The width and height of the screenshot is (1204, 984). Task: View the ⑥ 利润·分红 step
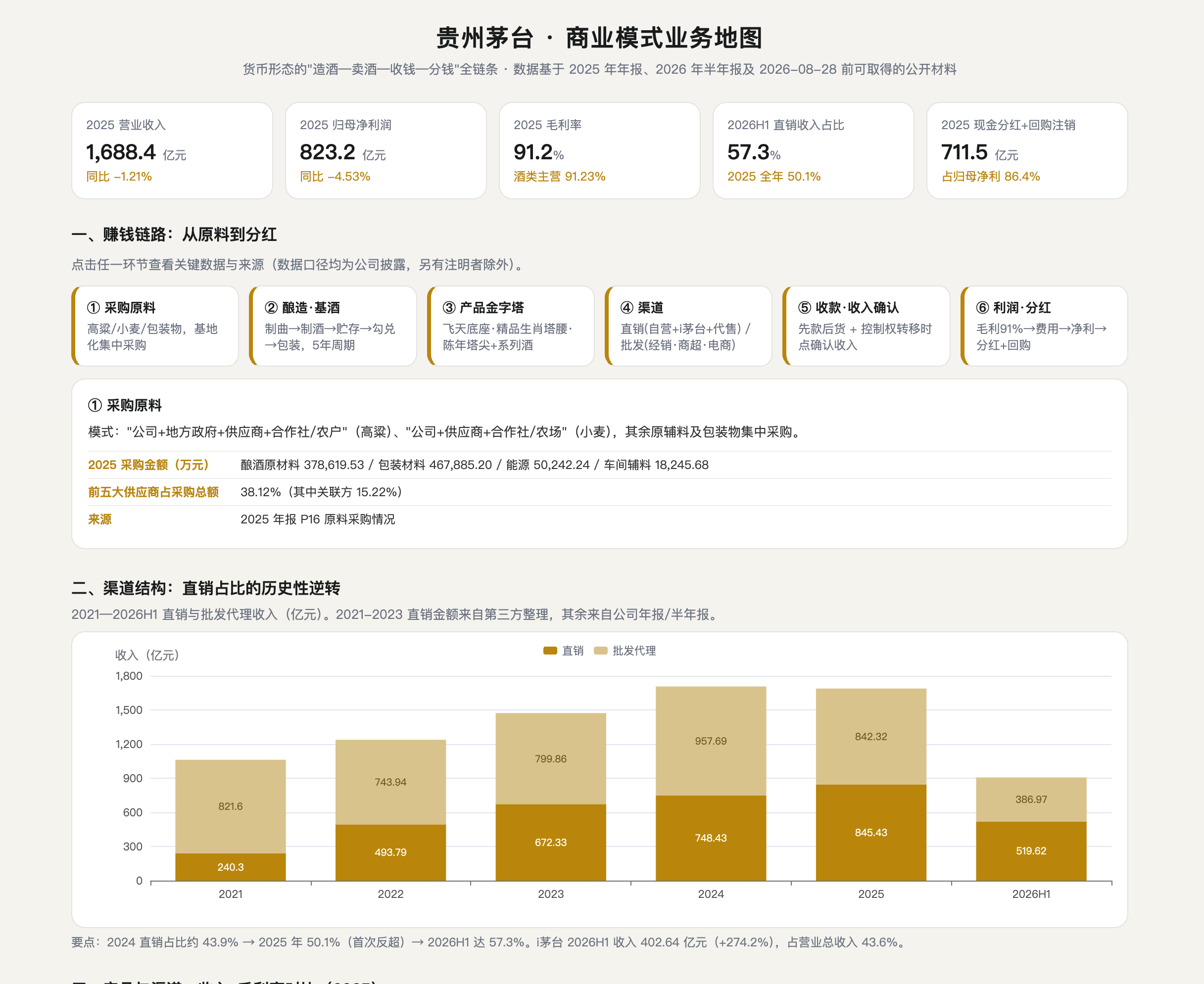click(1044, 326)
